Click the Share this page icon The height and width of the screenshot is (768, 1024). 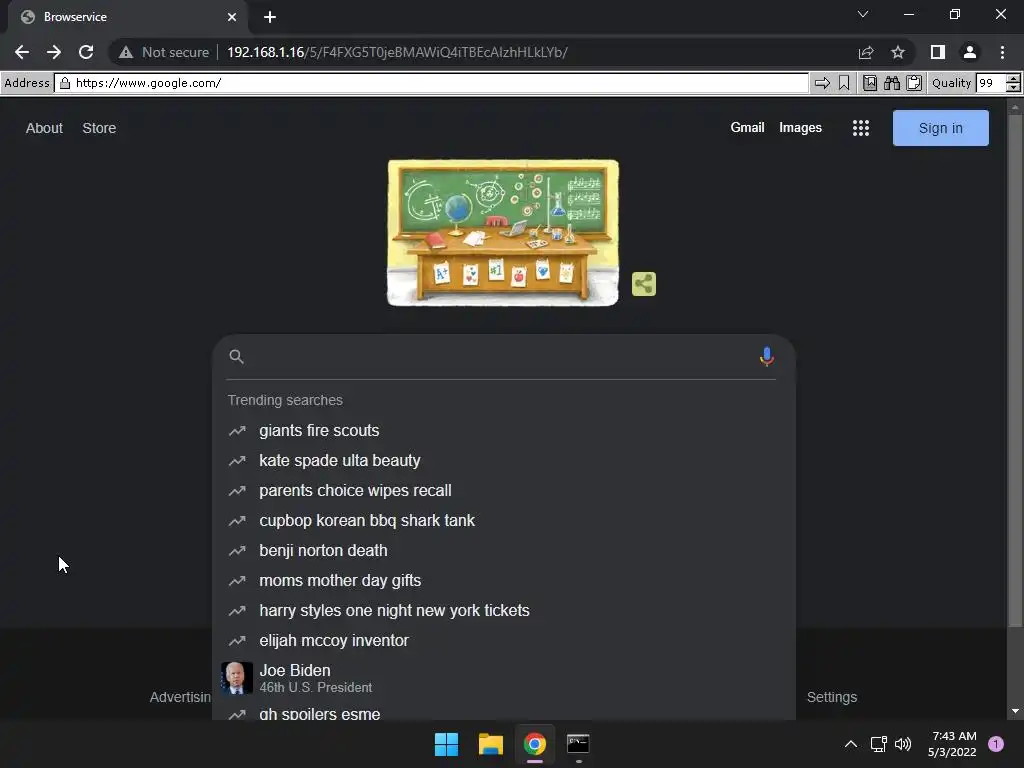point(866,52)
